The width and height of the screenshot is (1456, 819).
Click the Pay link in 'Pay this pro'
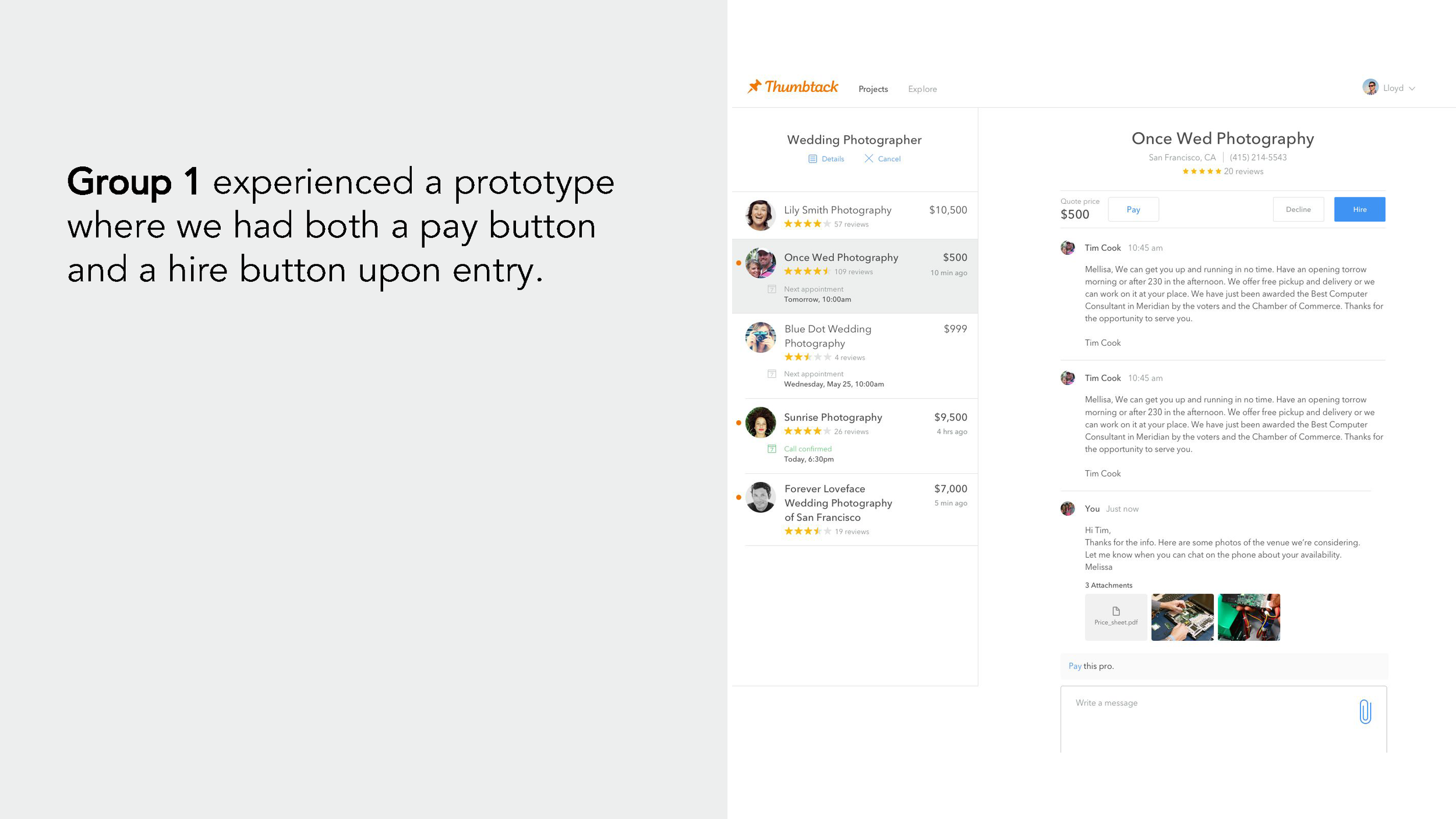1075,666
